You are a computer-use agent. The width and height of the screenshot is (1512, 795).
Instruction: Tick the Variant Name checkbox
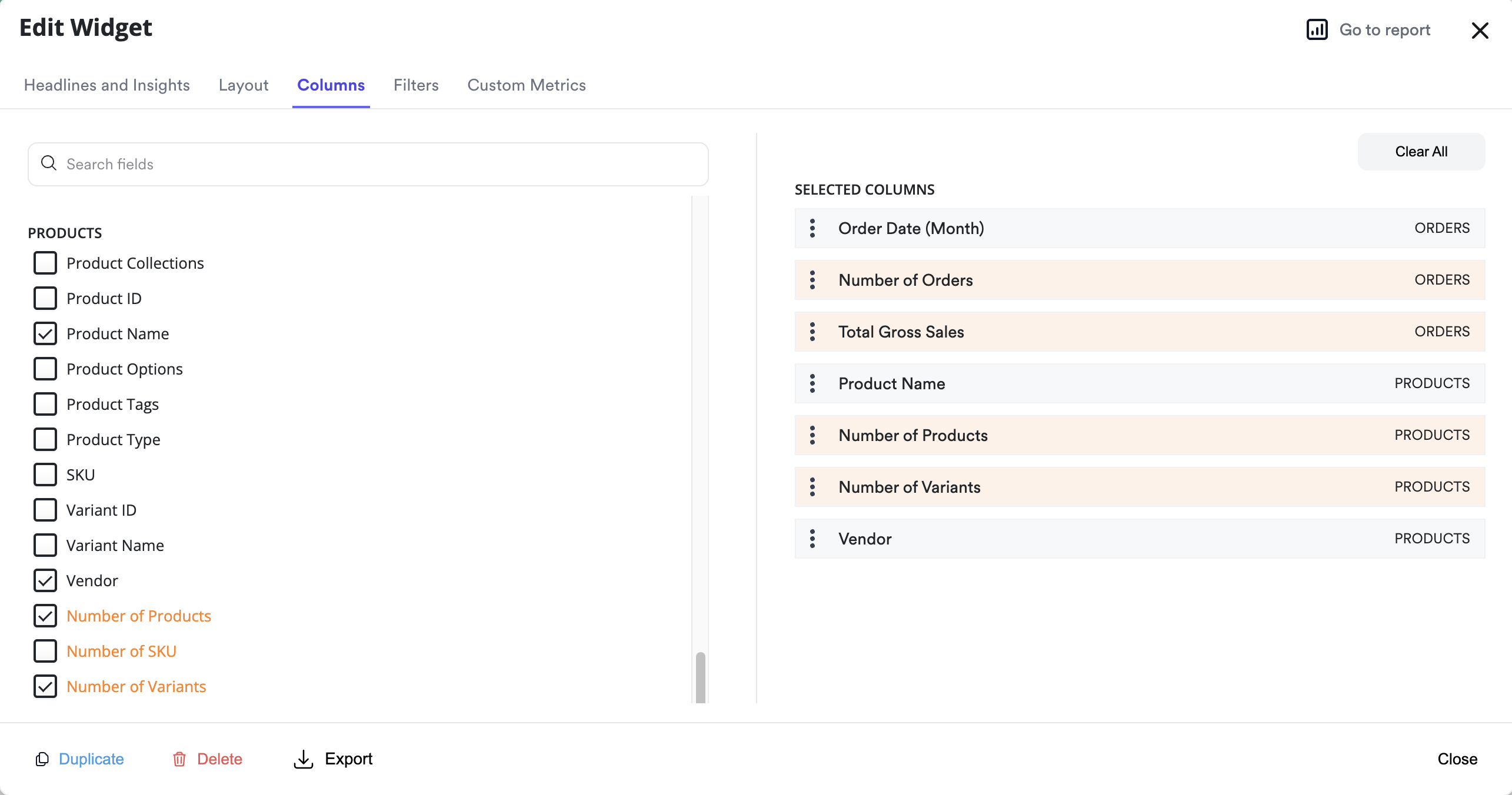(x=45, y=545)
